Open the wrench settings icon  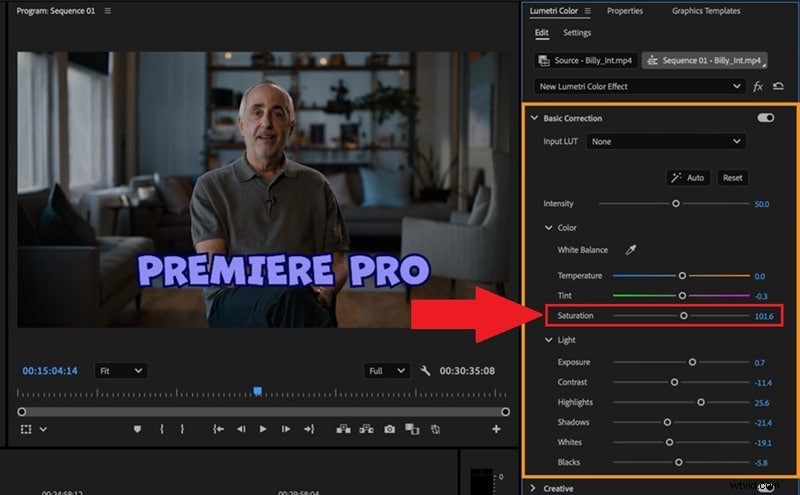425,370
